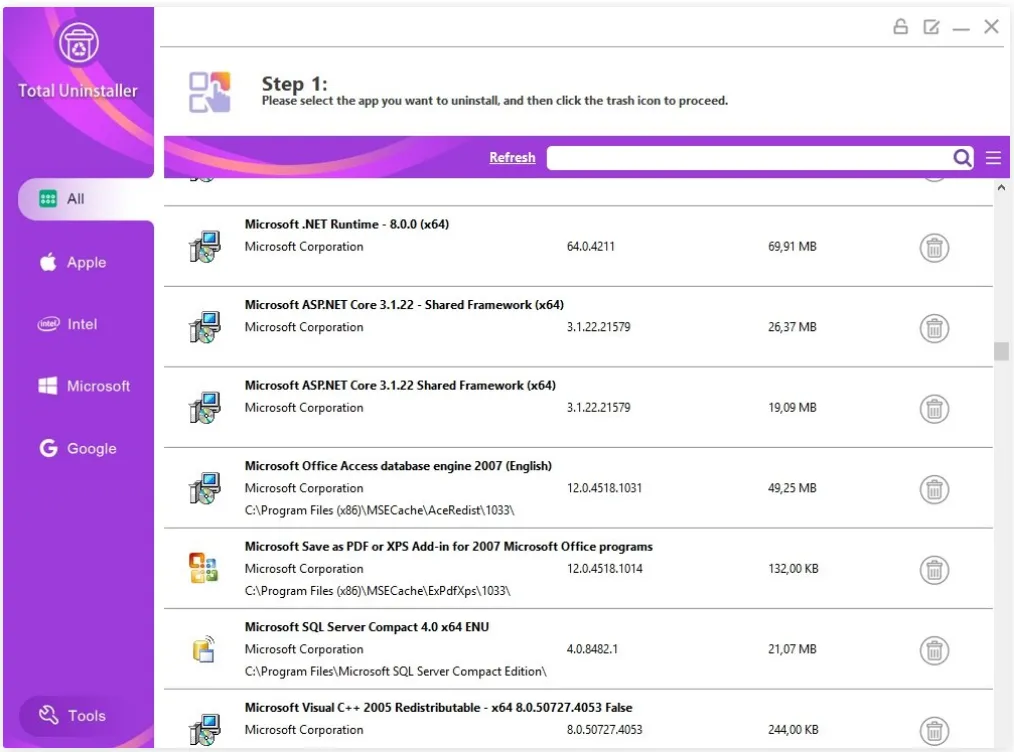
Task: Filter apps by Apple
Action: click(x=86, y=262)
